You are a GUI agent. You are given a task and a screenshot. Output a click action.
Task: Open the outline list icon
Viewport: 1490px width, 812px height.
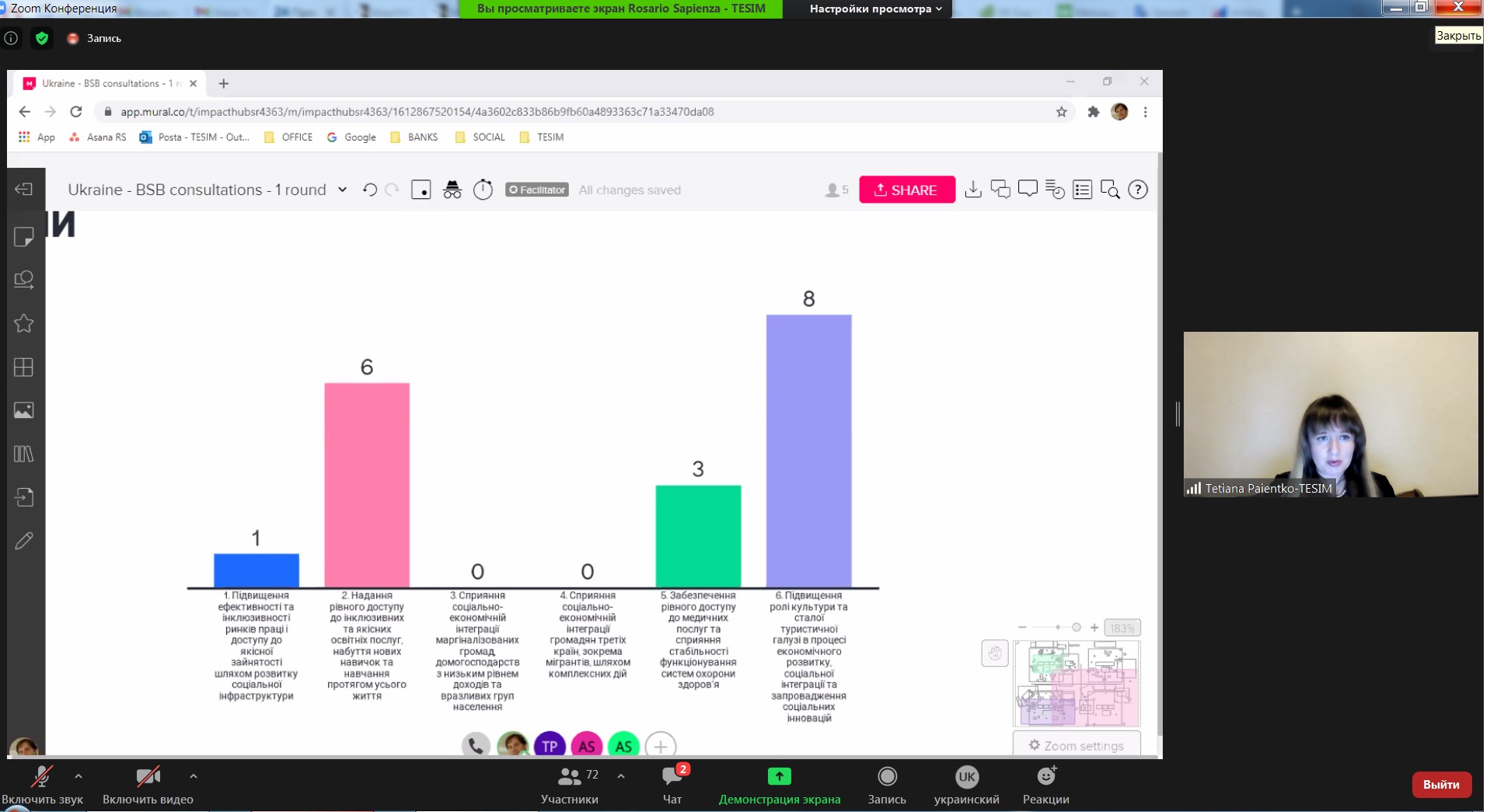(x=1082, y=190)
